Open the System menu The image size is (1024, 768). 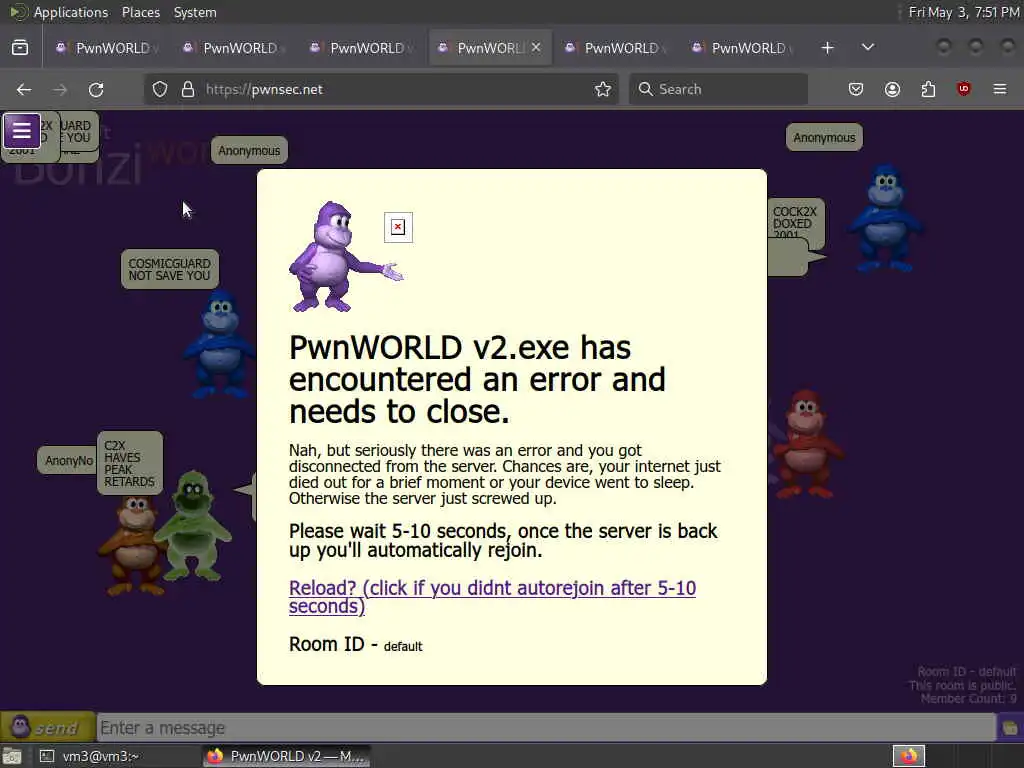195,12
